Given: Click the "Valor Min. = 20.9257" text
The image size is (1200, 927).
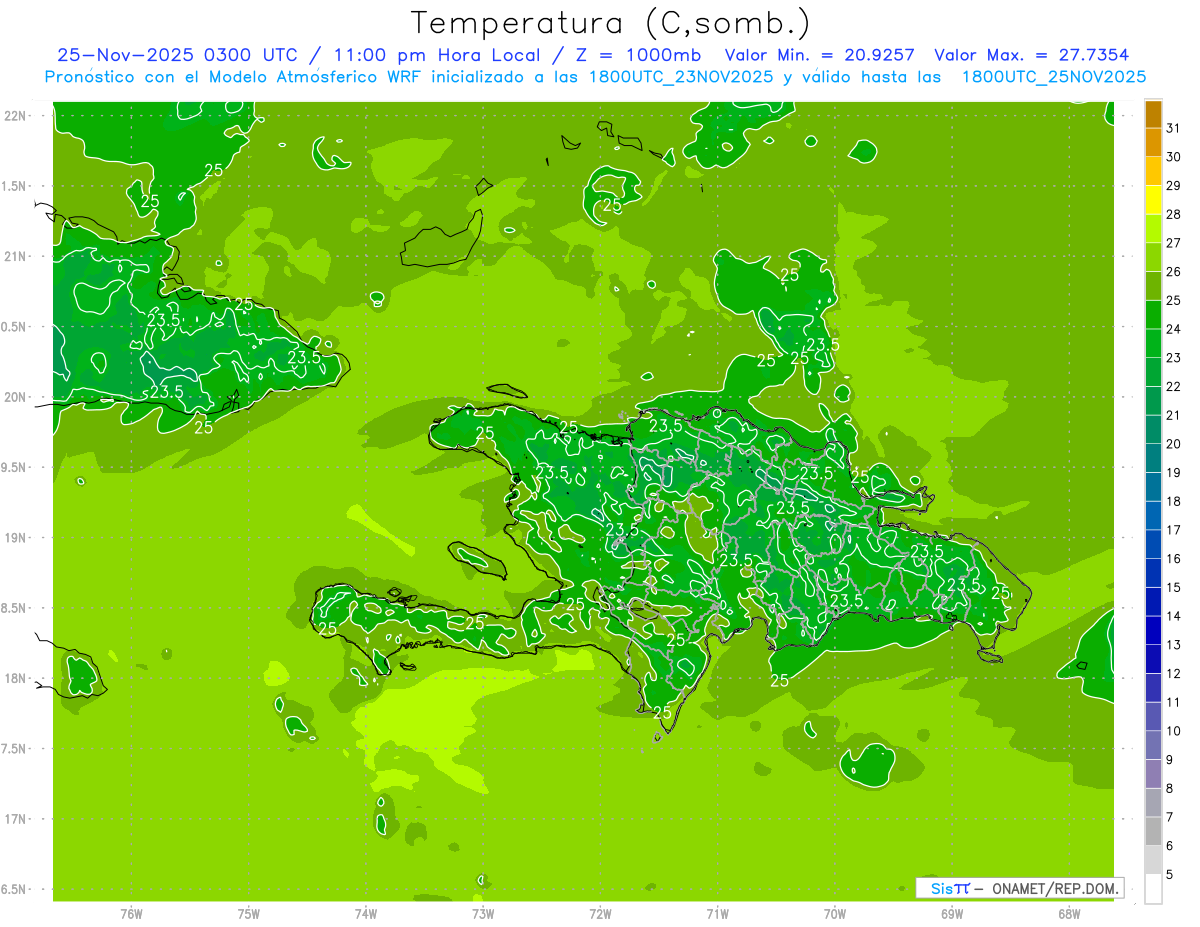Looking at the screenshot, I should point(820,55).
